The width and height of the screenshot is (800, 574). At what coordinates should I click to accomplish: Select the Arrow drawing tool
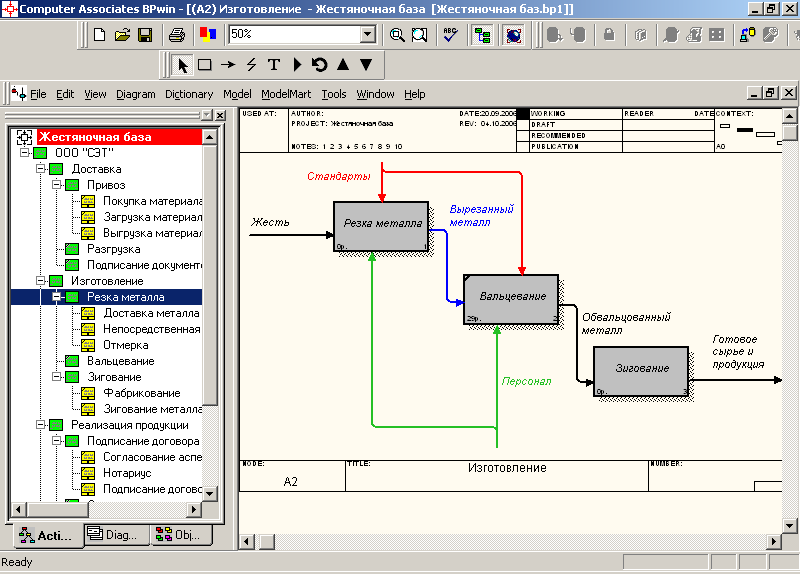click(227, 65)
